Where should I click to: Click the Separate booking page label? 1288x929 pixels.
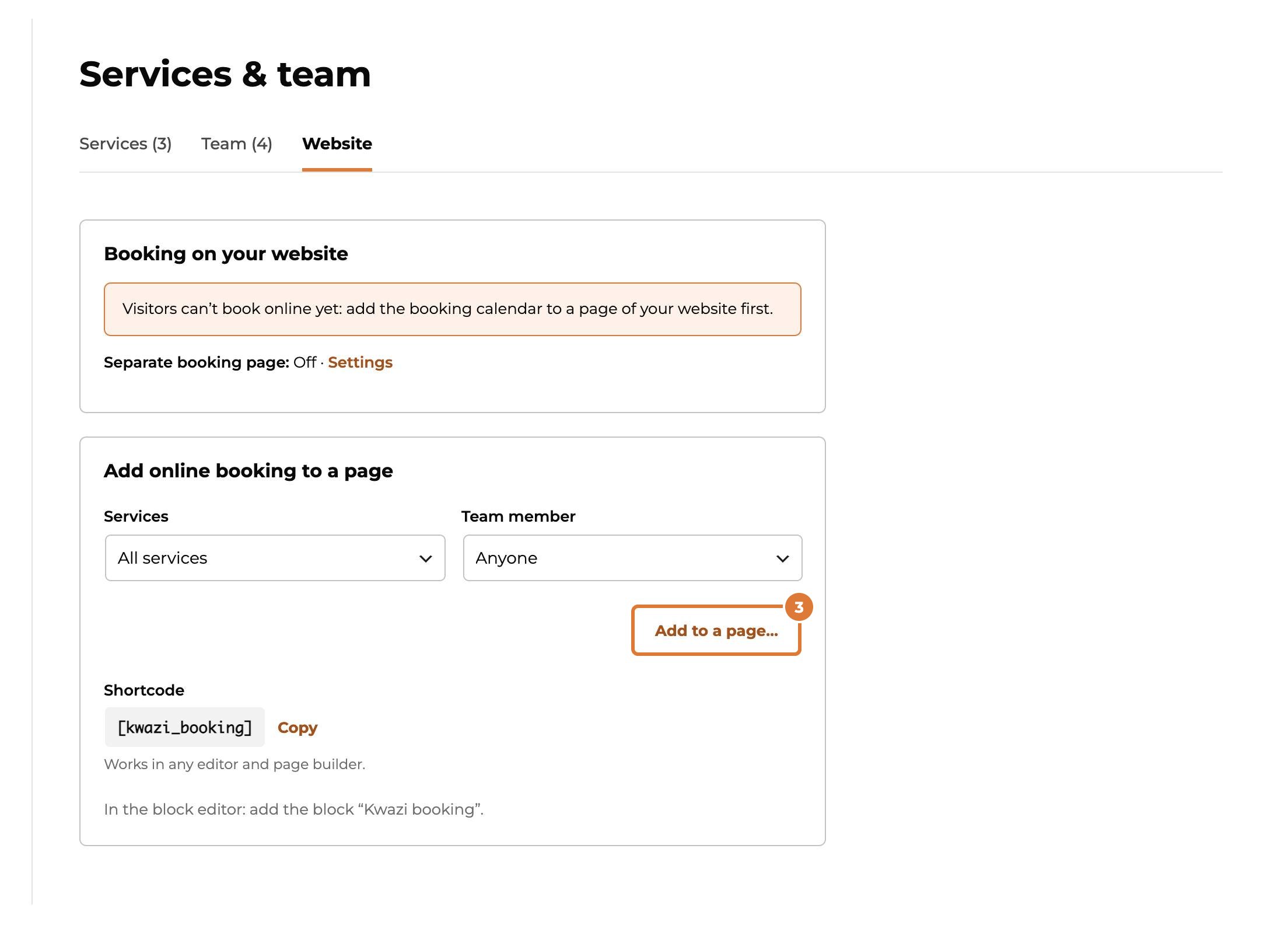point(197,362)
